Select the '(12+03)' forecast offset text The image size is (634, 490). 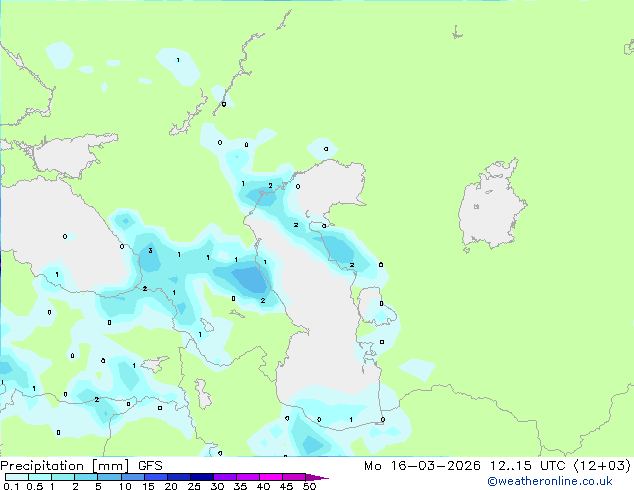[x=602, y=466]
